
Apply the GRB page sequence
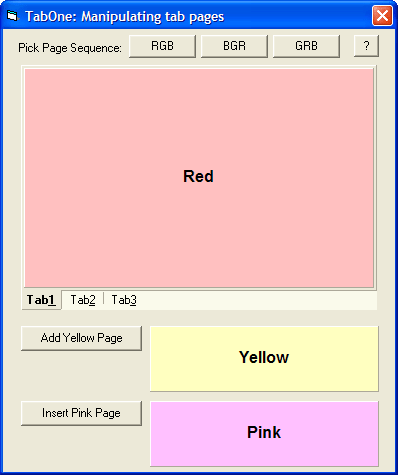pos(306,46)
